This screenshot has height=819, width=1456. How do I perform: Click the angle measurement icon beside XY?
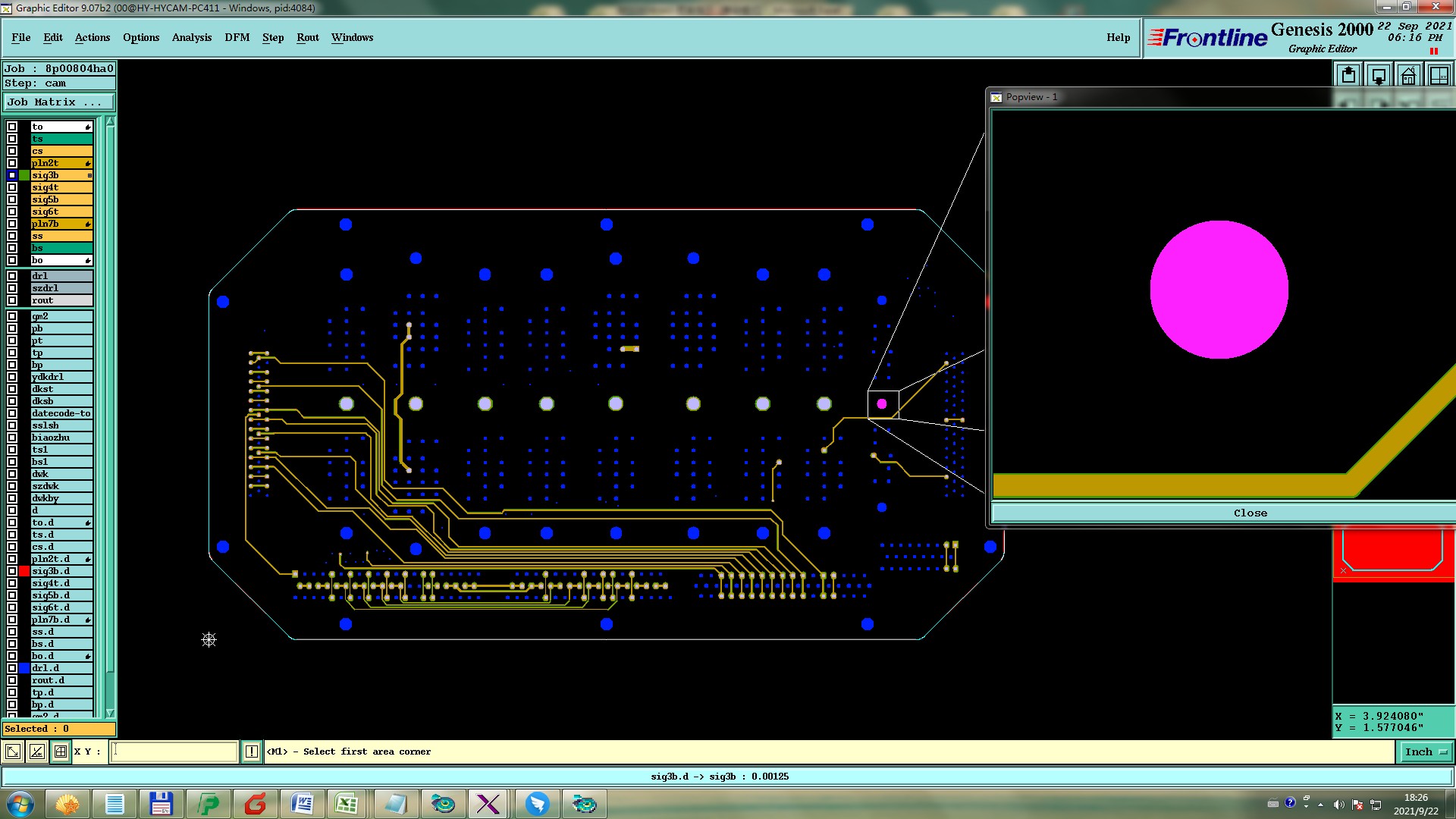[x=36, y=752]
